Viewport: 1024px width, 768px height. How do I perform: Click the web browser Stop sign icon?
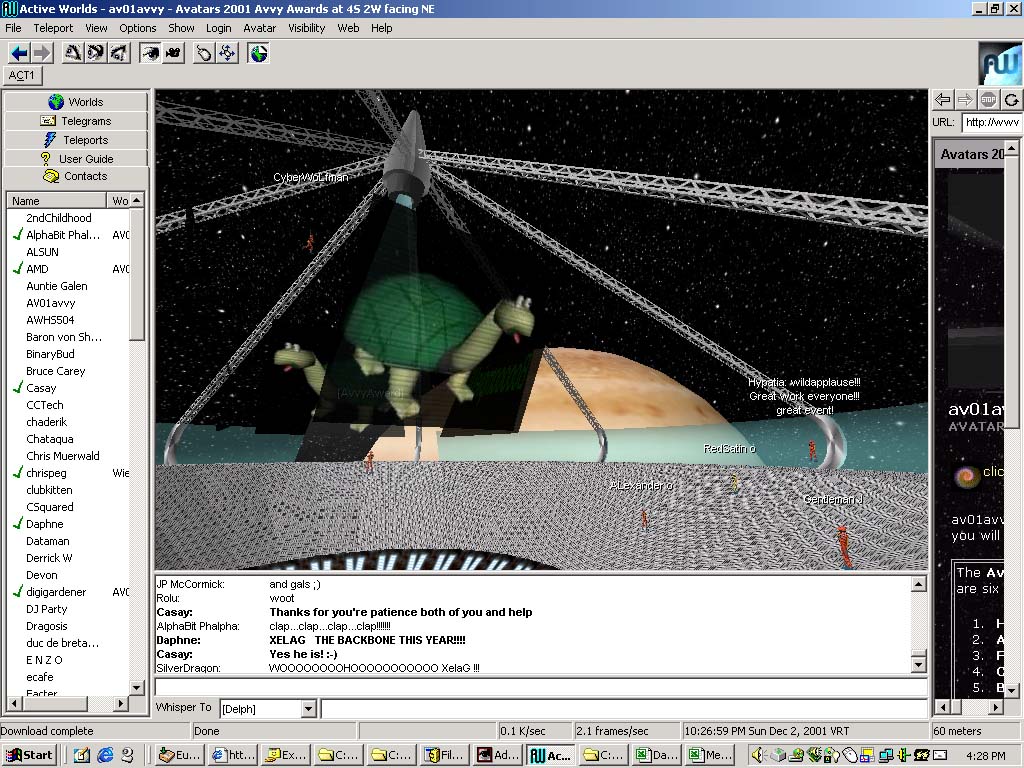click(x=988, y=99)
